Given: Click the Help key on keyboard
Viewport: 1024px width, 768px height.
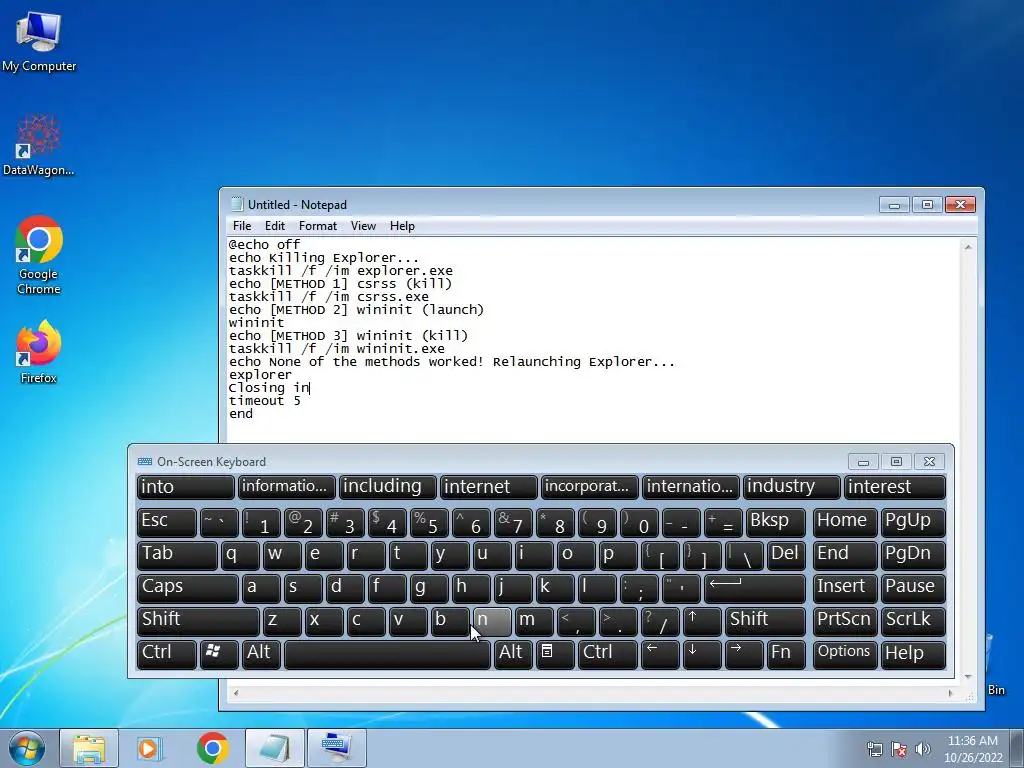Looking at the screenshot, I should 913,654.
